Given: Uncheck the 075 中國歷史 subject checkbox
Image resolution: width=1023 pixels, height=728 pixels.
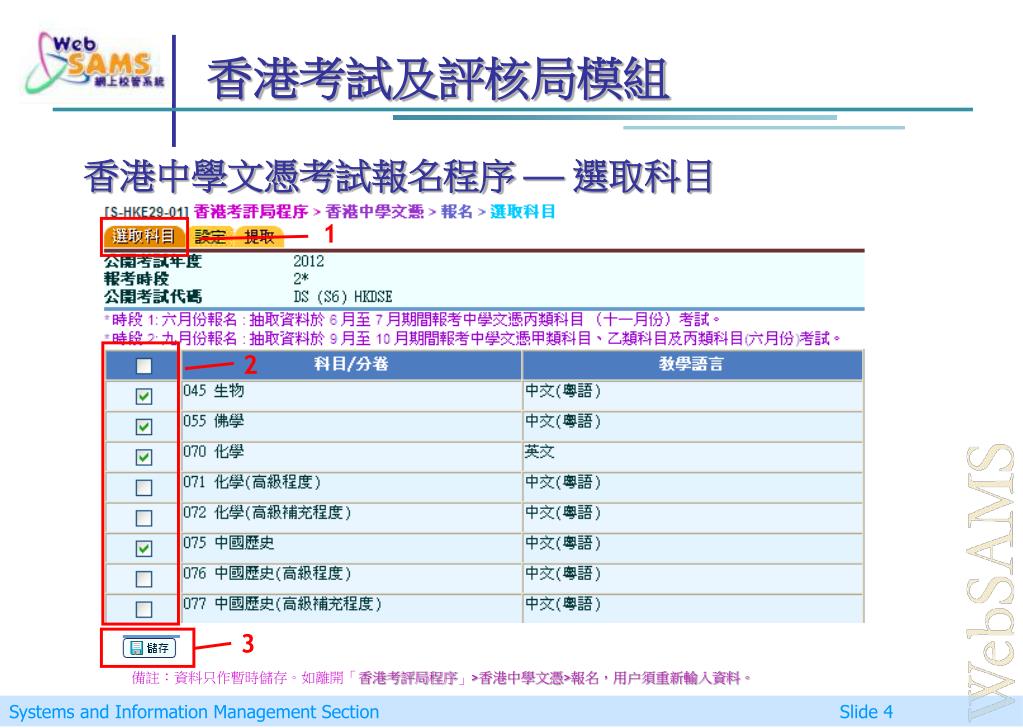Looking at the screenshot, I should pos(144,549).
